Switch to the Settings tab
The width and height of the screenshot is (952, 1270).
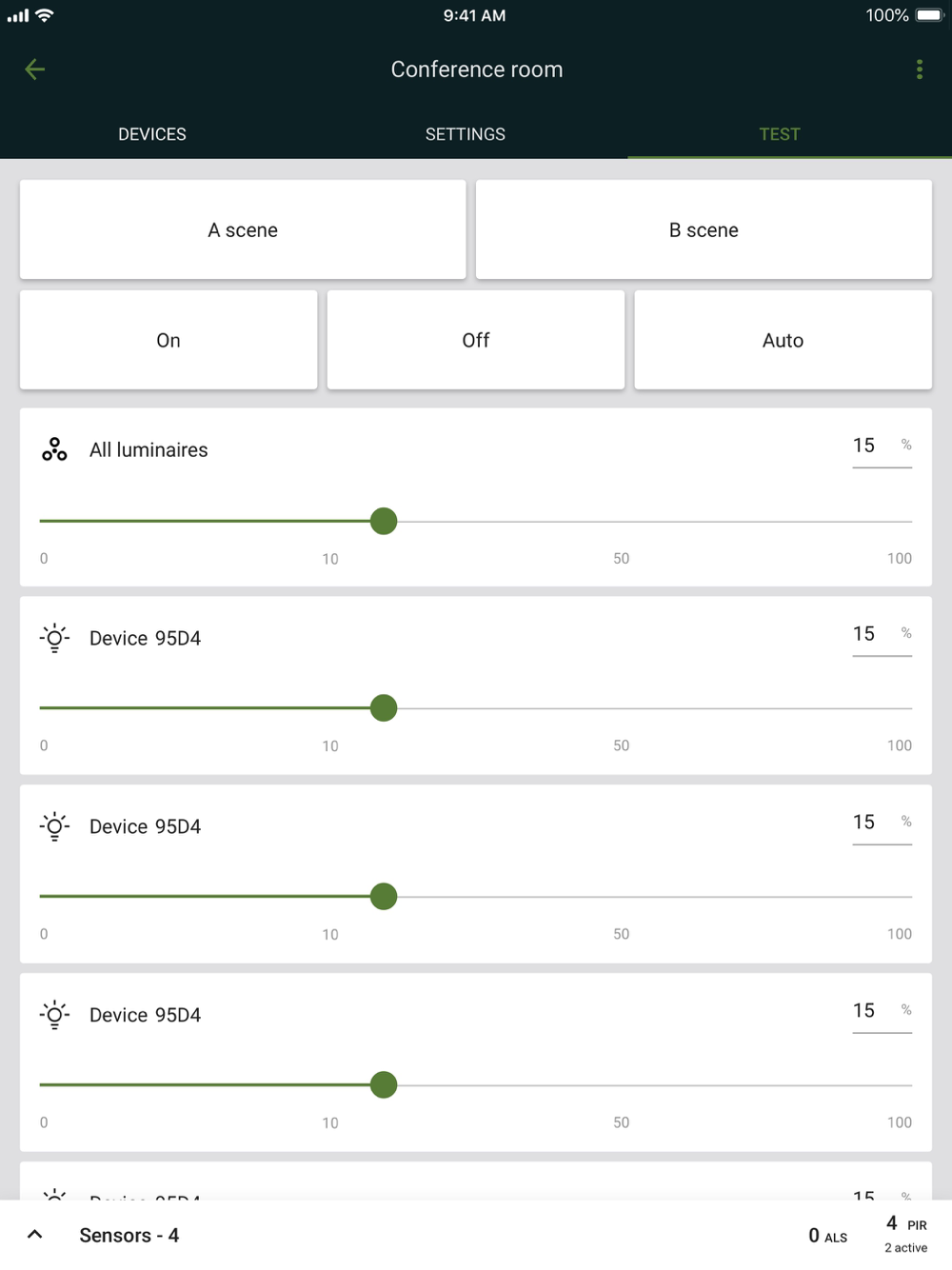pos(465,134)
